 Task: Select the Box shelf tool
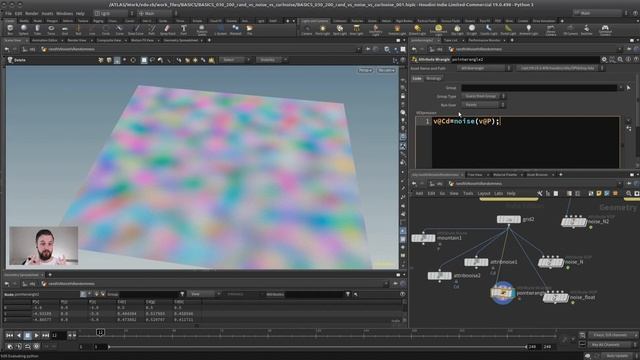10,29
